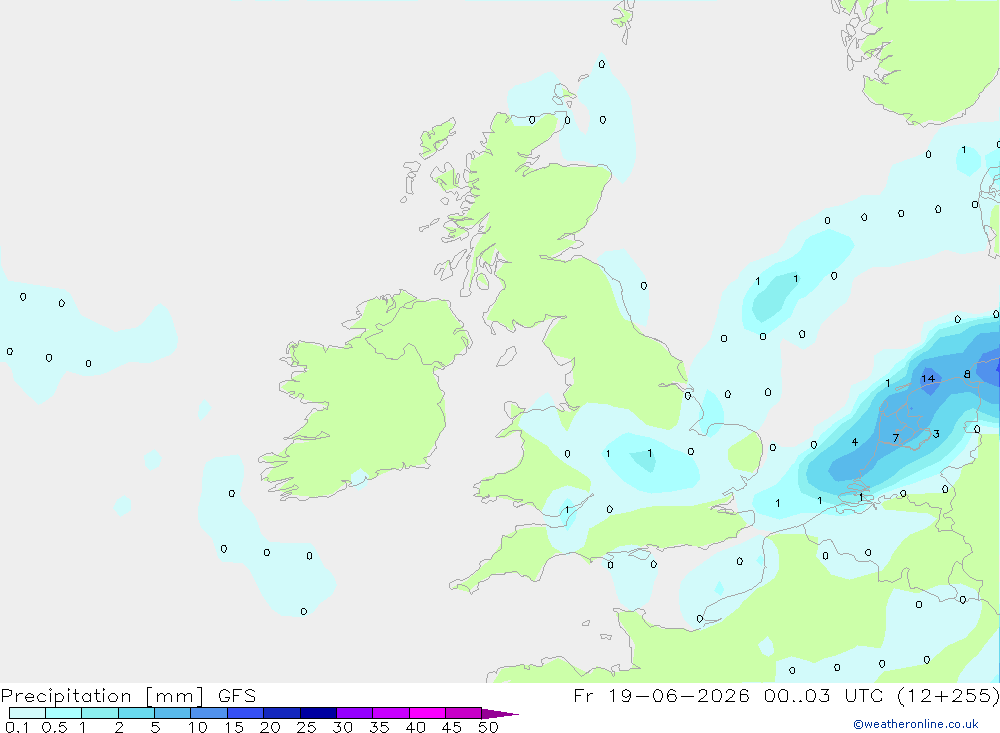Pick the 5–10 mm blue legend swatch

point(173,713)
